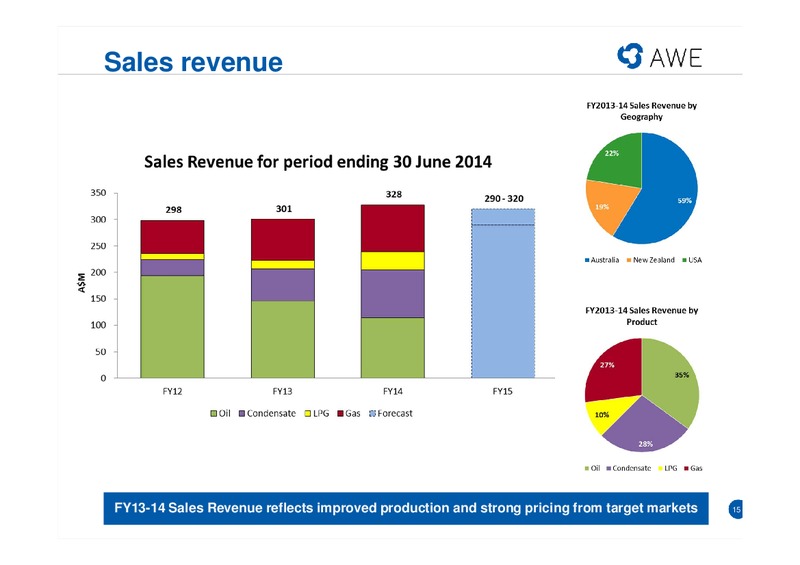Image resolution: width=800 pixels, height=565 pixels.
Task: Click the 350 y-axis value
Action: [x=98, y=193]
